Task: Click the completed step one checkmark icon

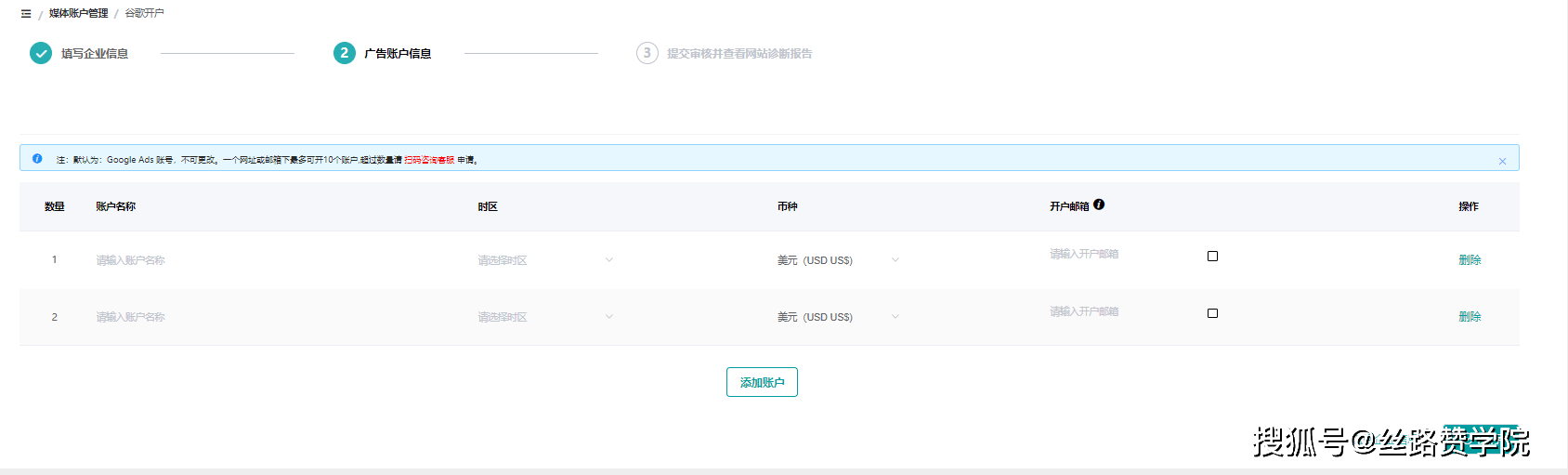Action: [x=41, y=53]
